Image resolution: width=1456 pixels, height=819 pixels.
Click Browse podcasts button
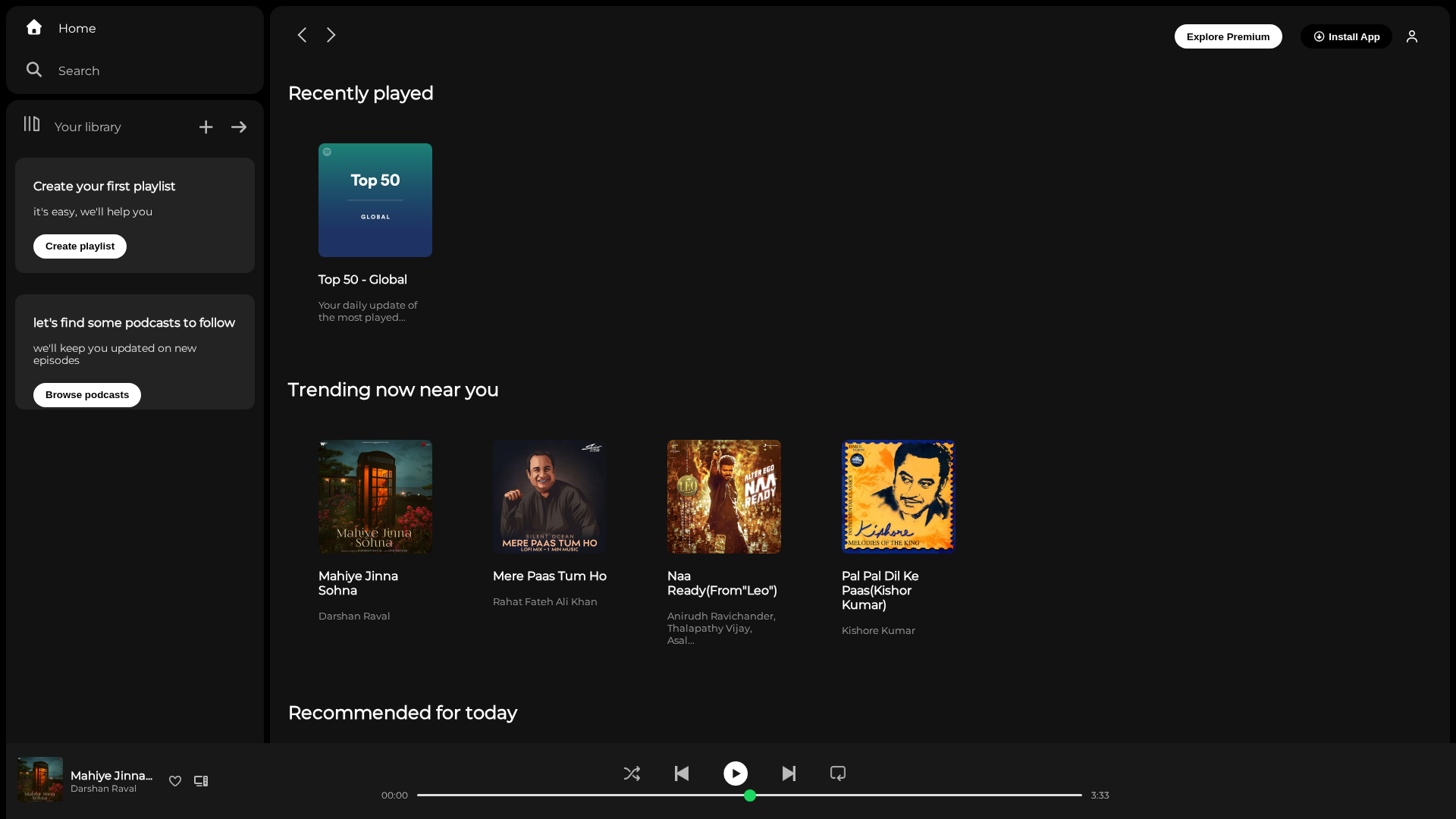coord(87,395)
